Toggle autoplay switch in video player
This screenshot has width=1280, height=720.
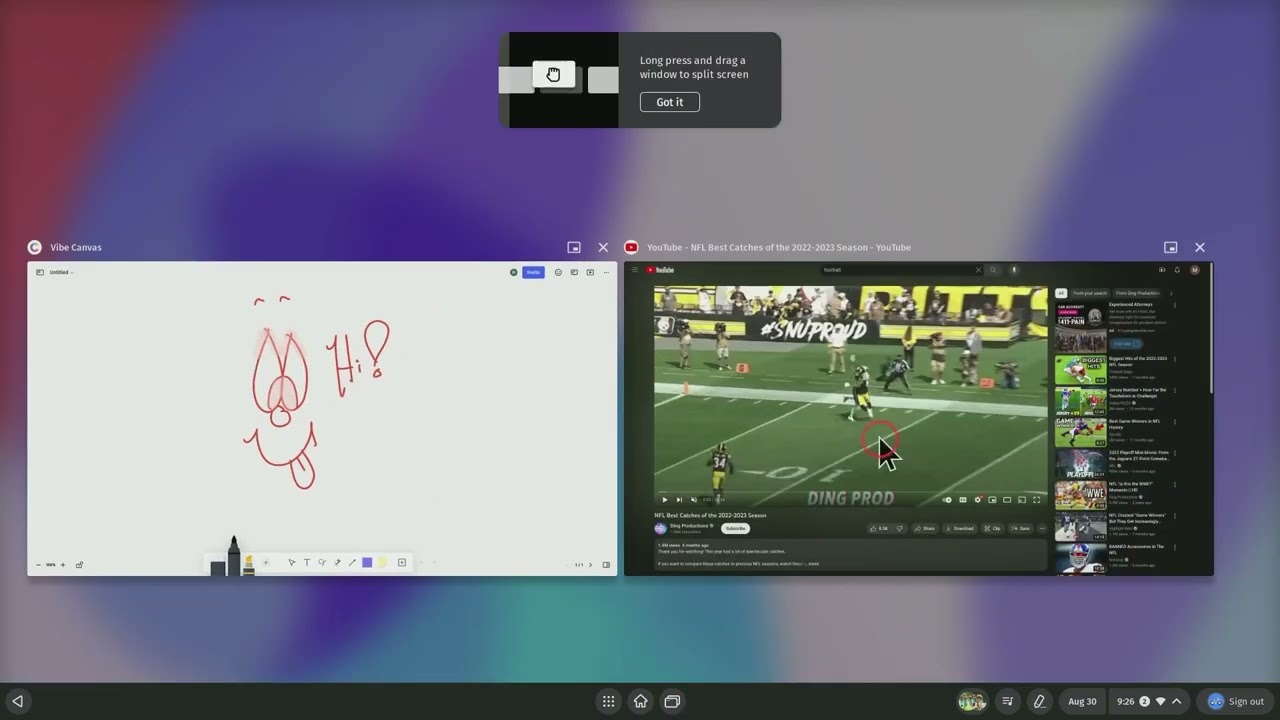(947, 500)
